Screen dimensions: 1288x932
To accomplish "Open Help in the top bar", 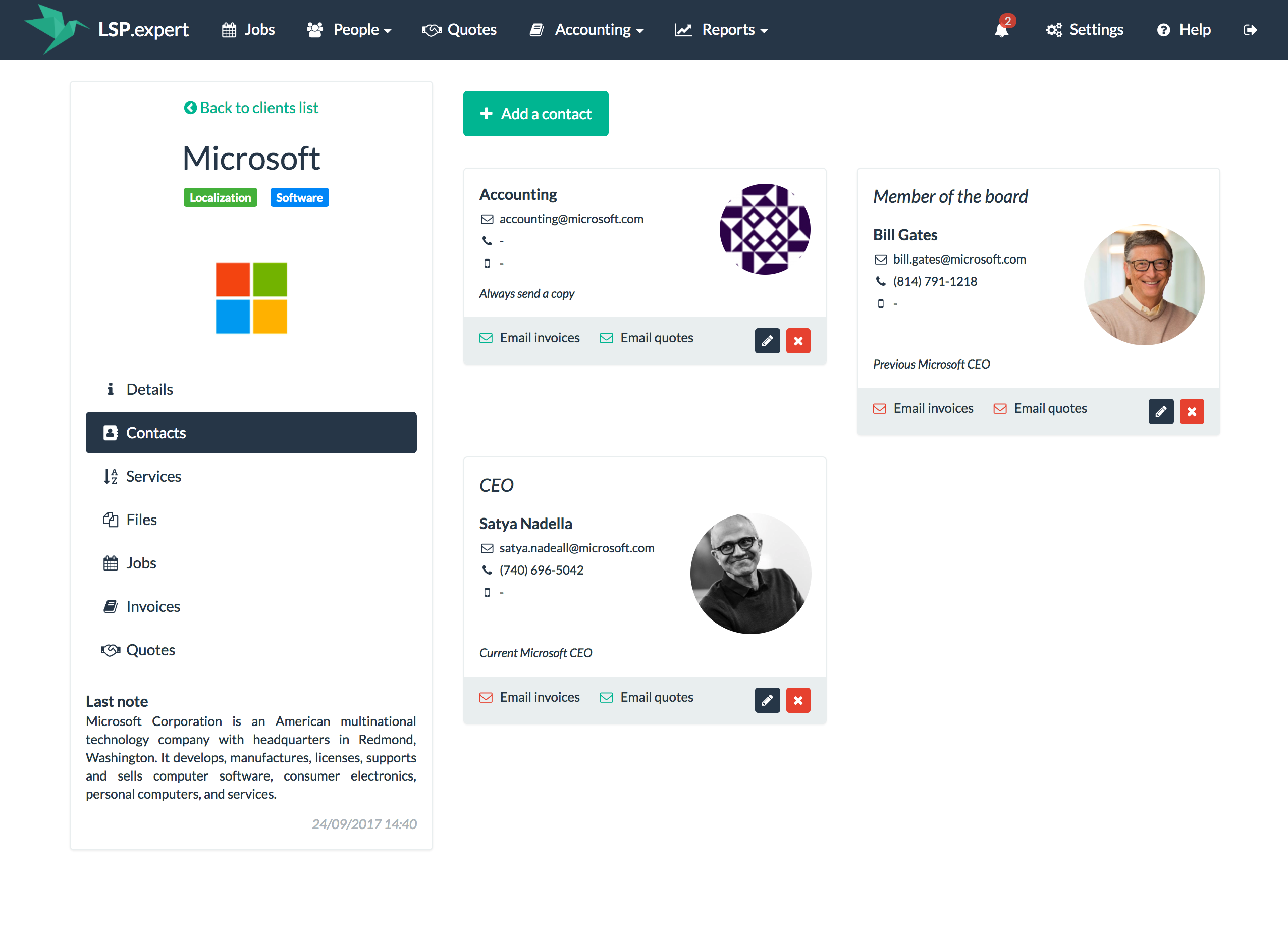I will click(1184, 29).
